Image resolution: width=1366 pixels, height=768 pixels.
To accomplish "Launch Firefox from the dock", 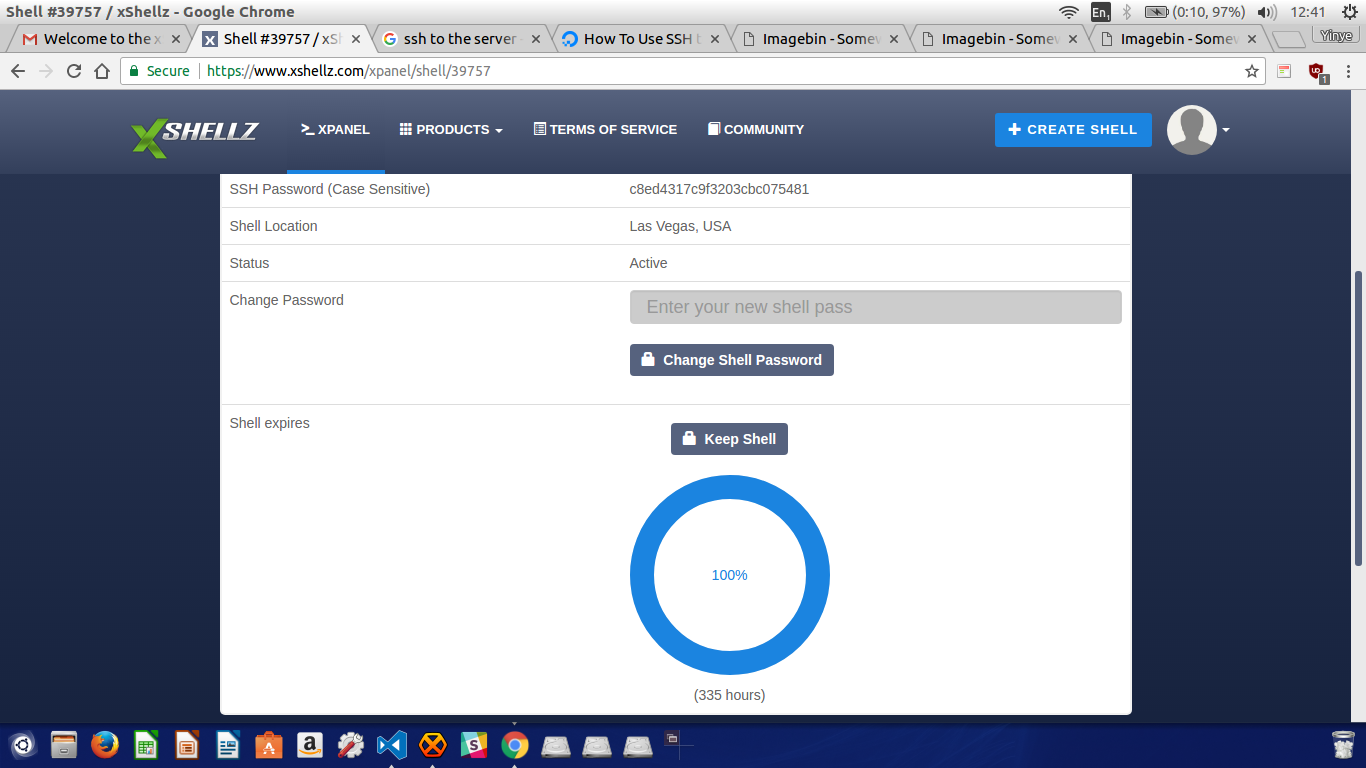I will click(x=105, y=745).
